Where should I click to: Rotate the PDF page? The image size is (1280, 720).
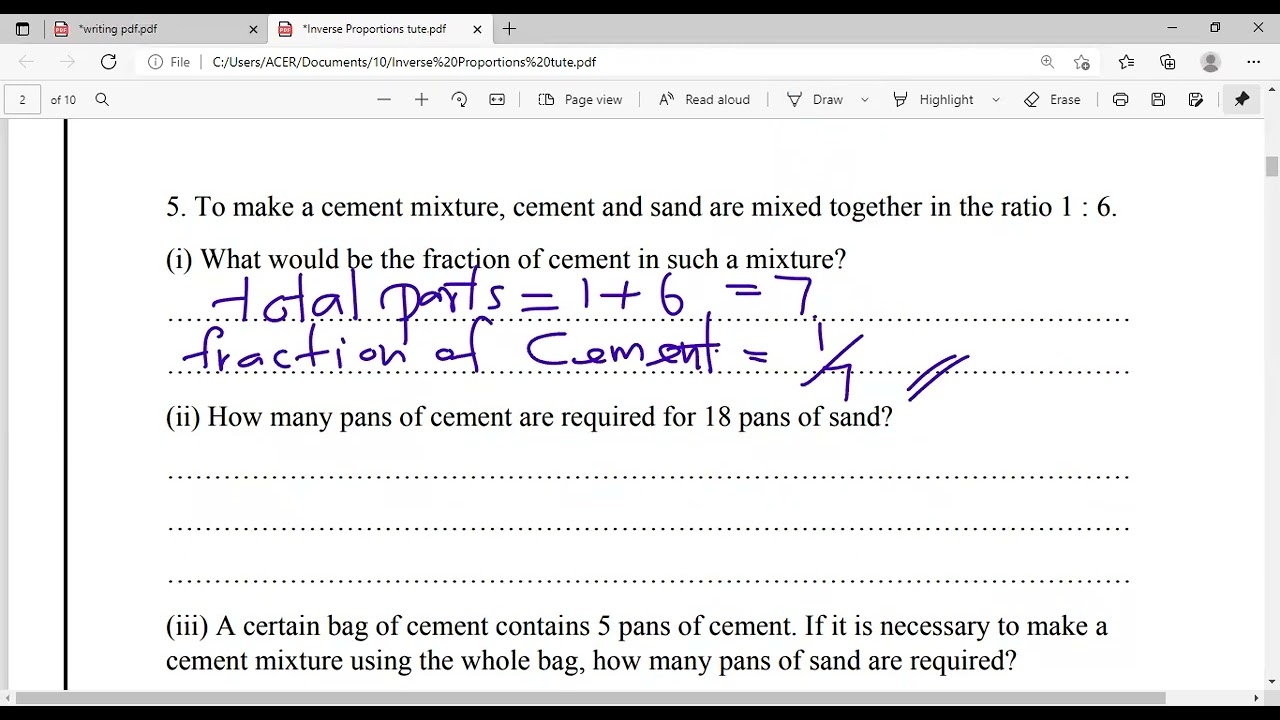pyautogui.click(x=459, y=99)
